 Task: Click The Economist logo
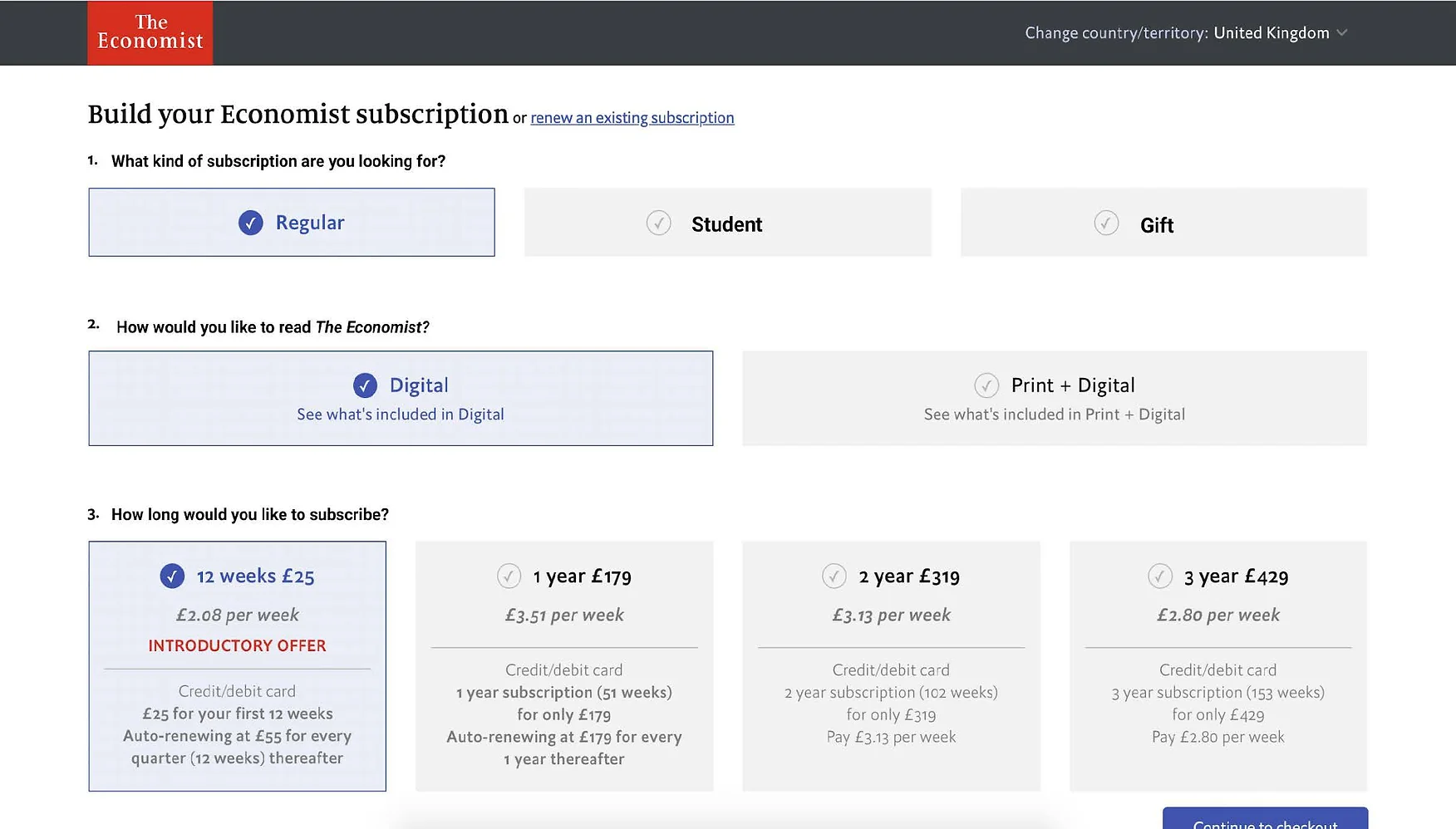coord(150,32)
